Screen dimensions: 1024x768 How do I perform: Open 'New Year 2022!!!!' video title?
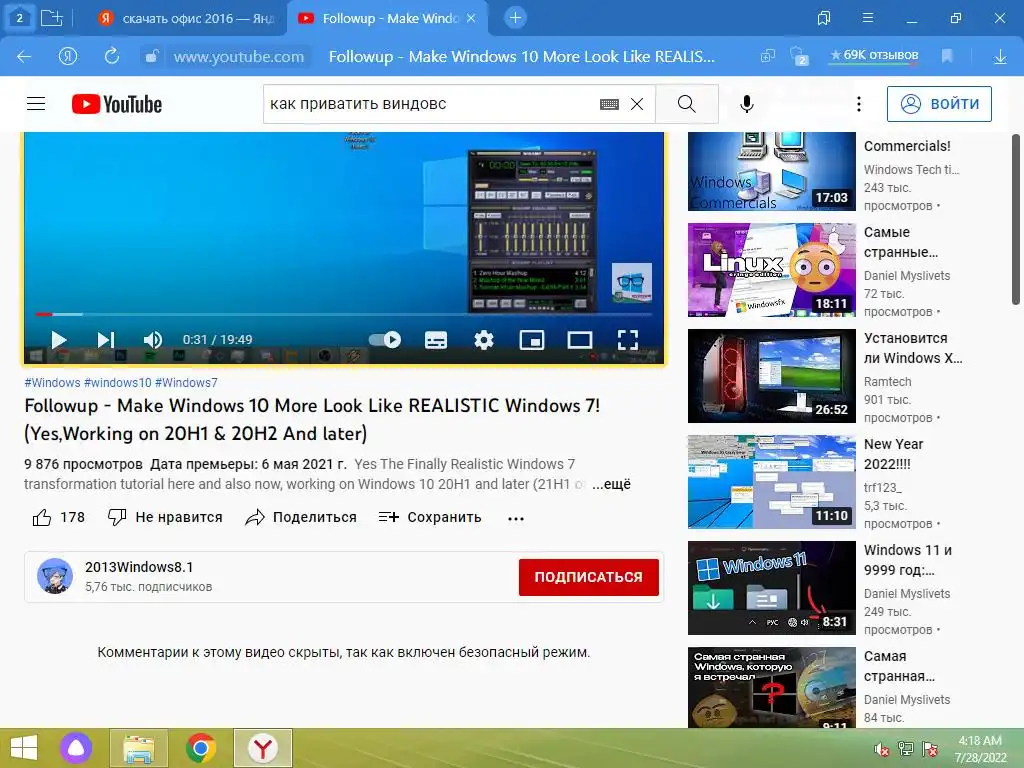[x=893, y=454]
